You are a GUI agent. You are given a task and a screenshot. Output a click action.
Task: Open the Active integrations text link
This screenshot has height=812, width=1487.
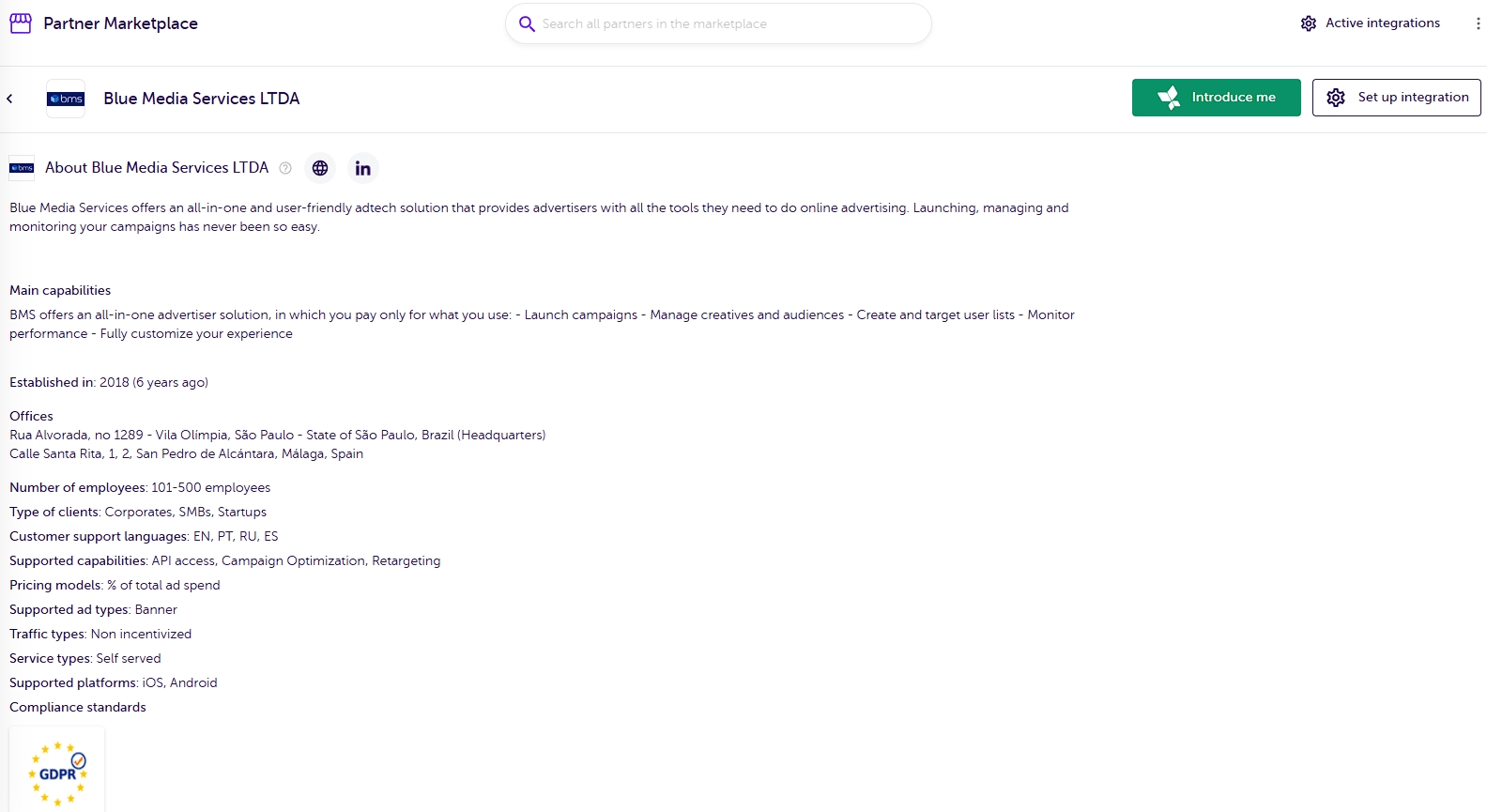[x=1382, y=23]
